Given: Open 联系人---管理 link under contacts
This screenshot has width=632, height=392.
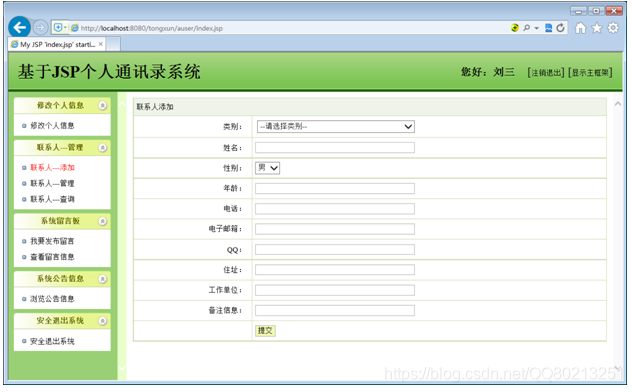Looking at the screenshot, I should [52, 183].
